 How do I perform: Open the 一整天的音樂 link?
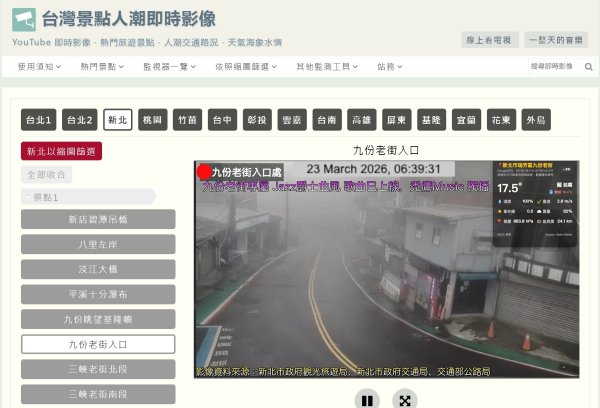pos(556,40)
